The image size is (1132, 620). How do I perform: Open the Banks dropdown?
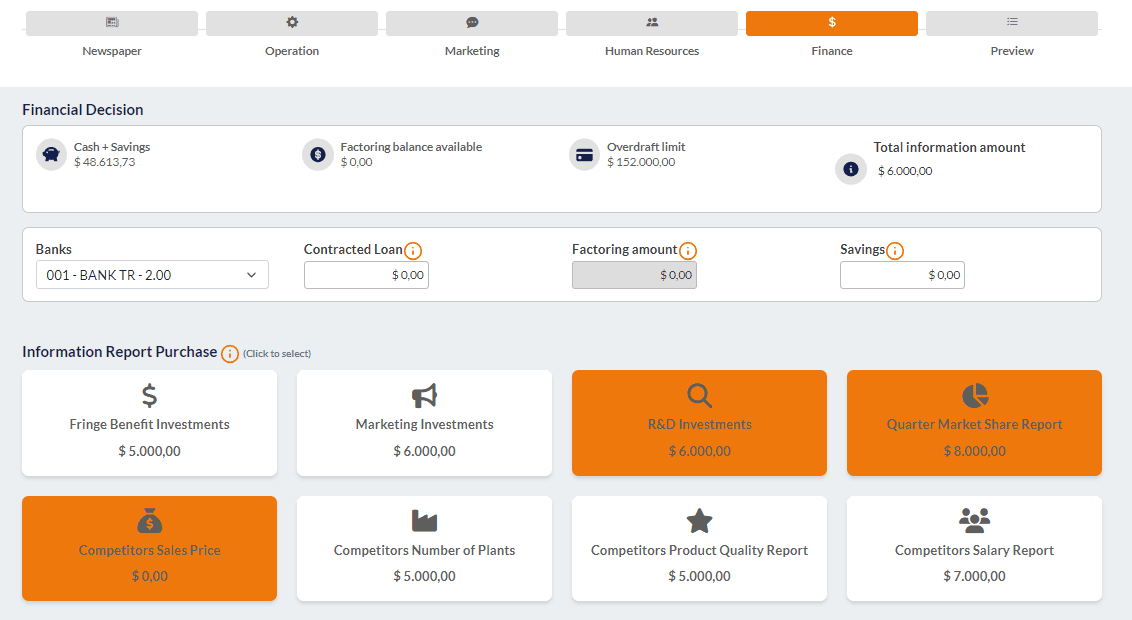tap(152, 275)
